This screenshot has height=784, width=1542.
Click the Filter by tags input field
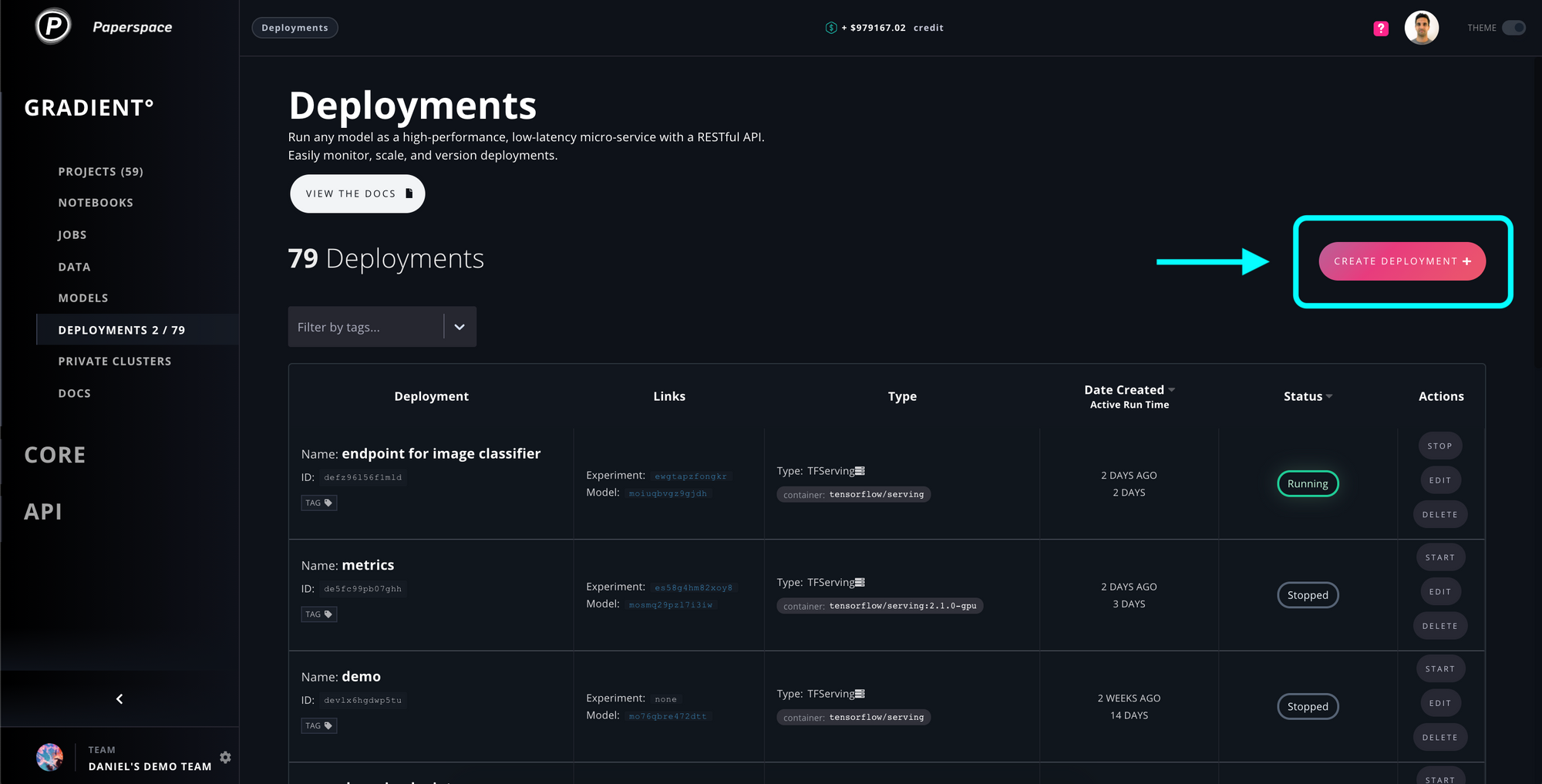coord(366,327)
